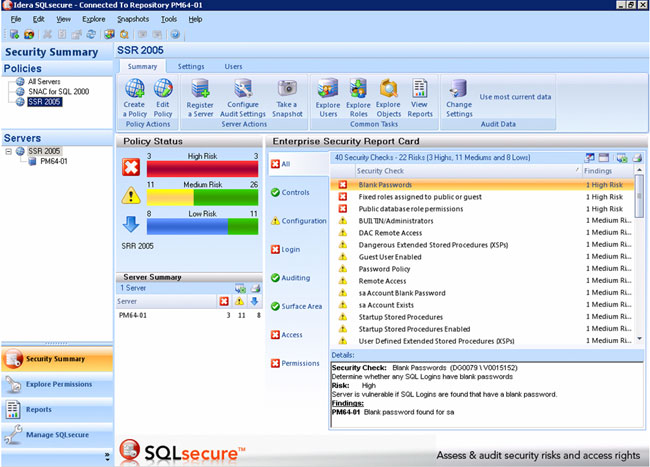This screenshot has width=650, height=467.
Task: Select SSR 2005 policy in Policies tree
Action: [x=45, y=102]
